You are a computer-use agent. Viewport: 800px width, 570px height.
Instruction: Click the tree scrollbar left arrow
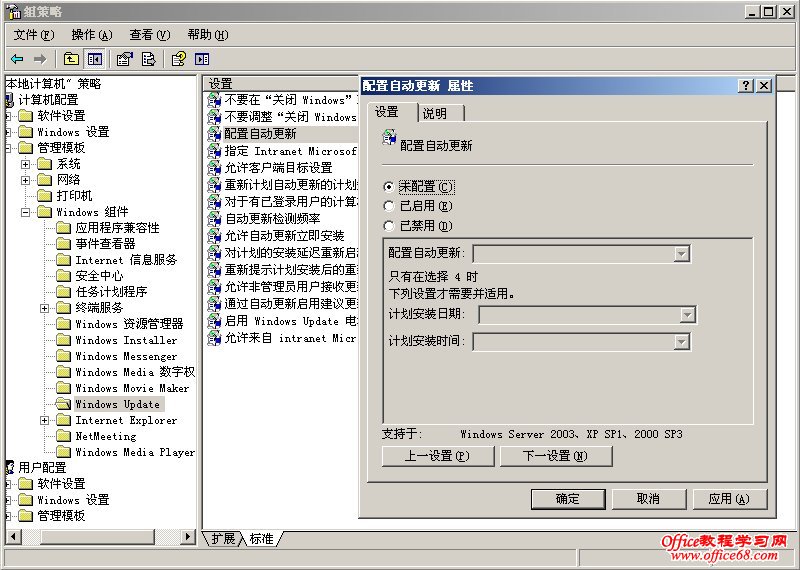click(x=13, y=536)
